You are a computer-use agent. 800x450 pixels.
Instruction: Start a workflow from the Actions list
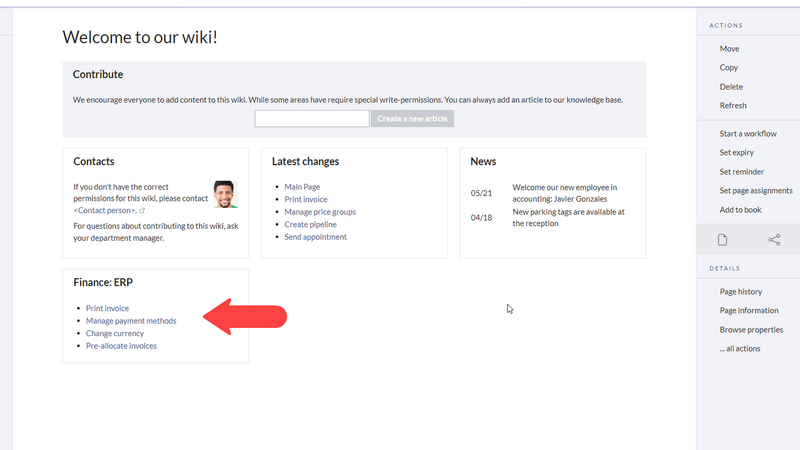coord(748,134)
